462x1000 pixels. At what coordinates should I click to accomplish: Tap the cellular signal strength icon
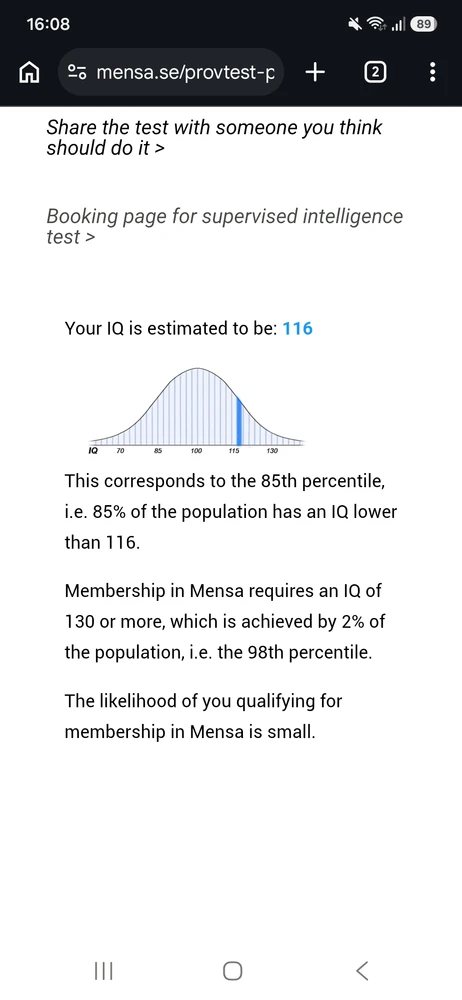[x=398, y=24]
